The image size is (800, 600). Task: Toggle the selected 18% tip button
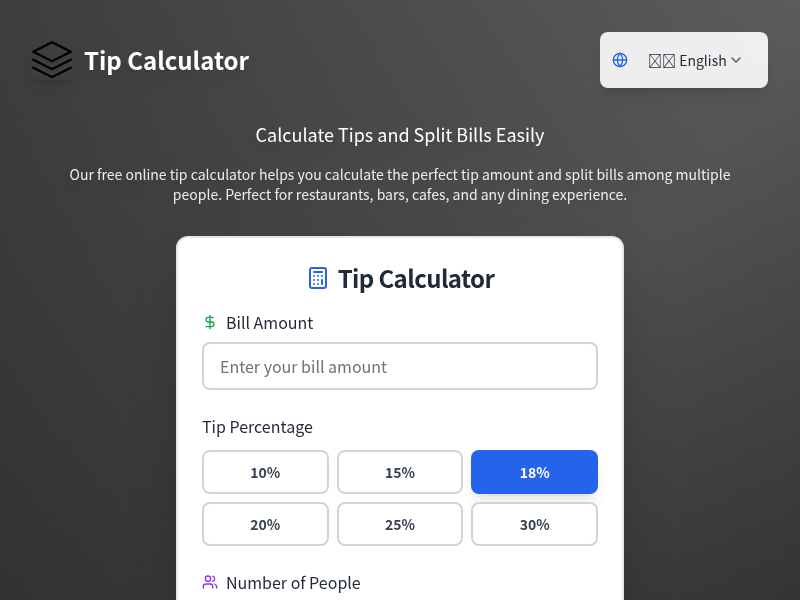coord(534,472)
